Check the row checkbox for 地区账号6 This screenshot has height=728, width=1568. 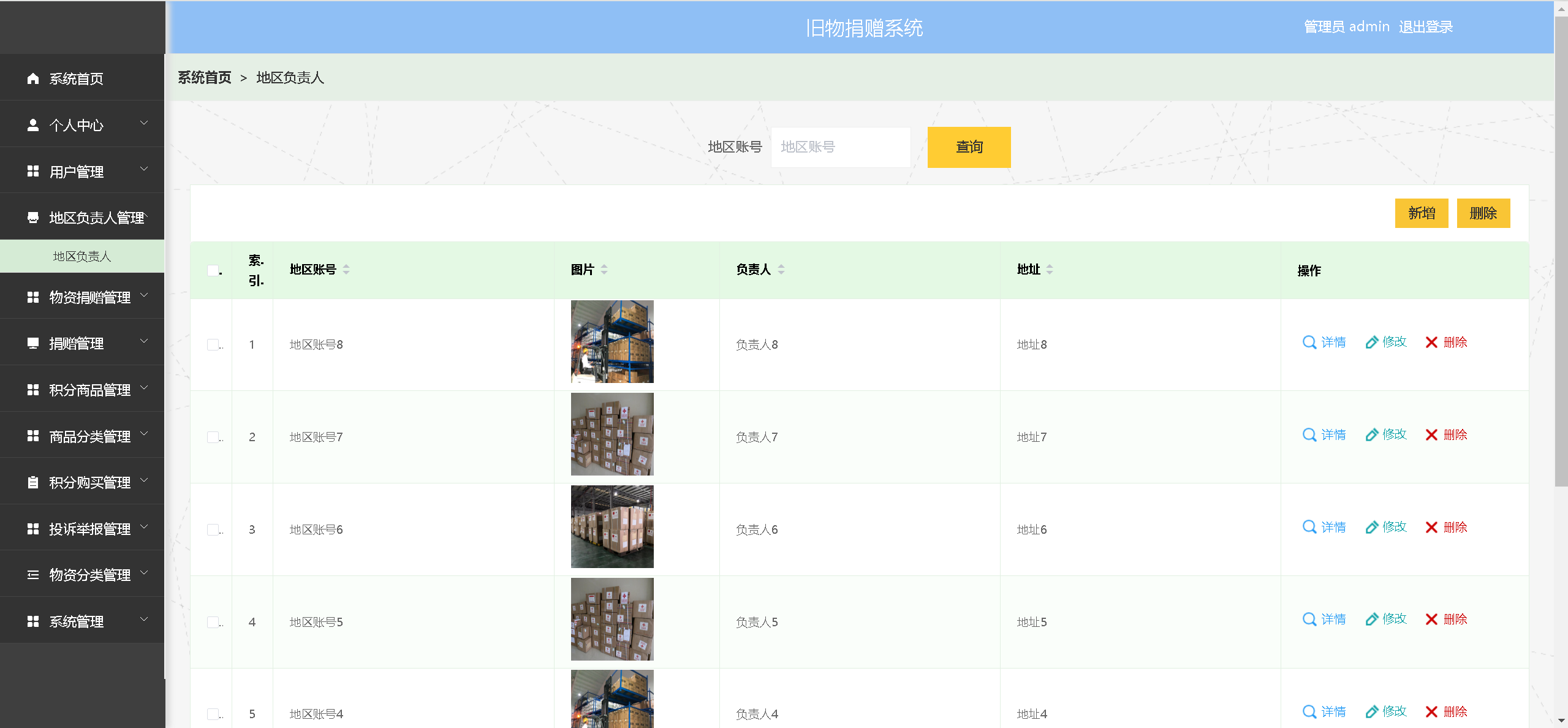click(x=213, y=529)
